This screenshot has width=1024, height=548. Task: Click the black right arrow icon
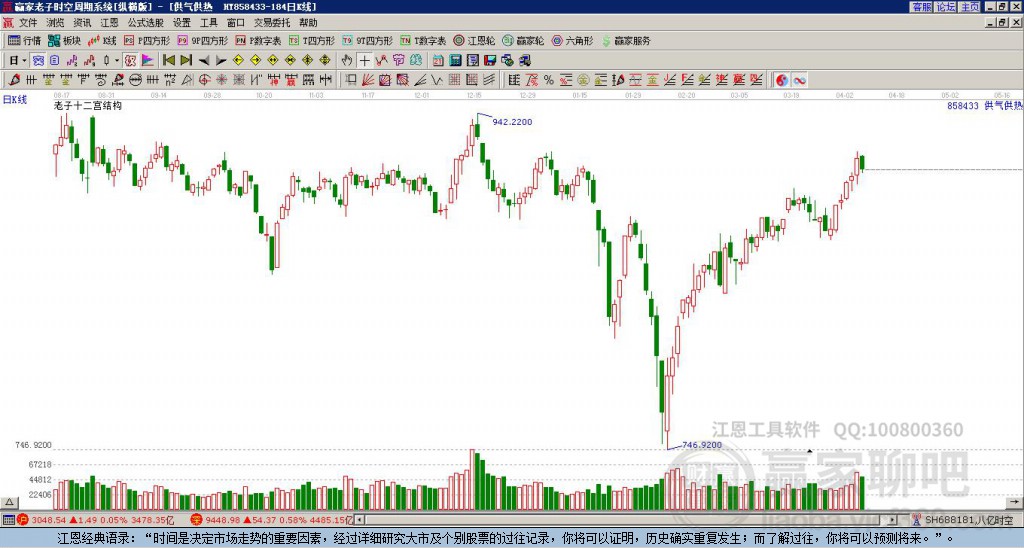(x=221, y=61)
